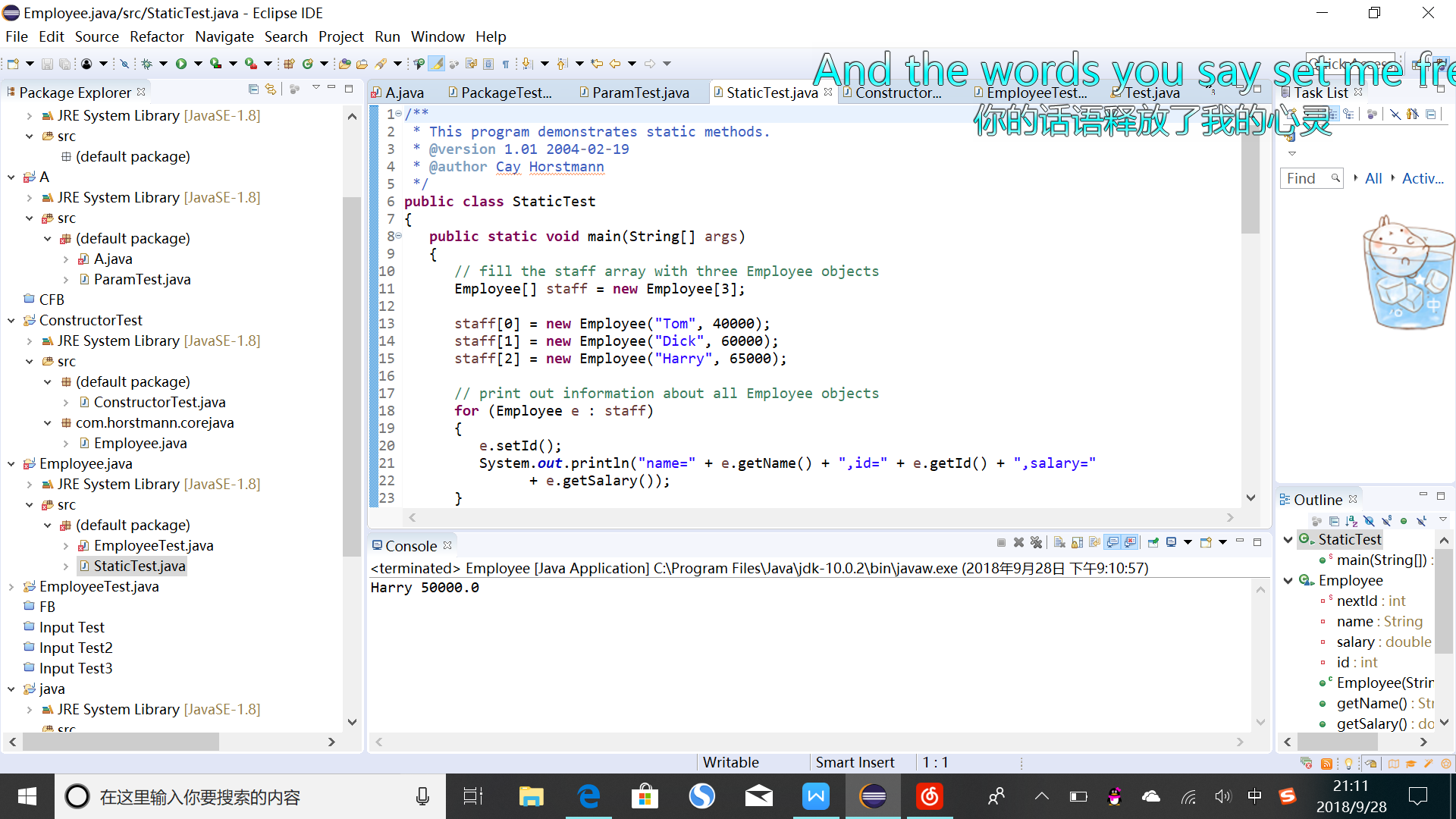This screenshot has height=819, width=1456.
Task: Click Next Annotation icon in toolbar
Action: tap(527, 64)
